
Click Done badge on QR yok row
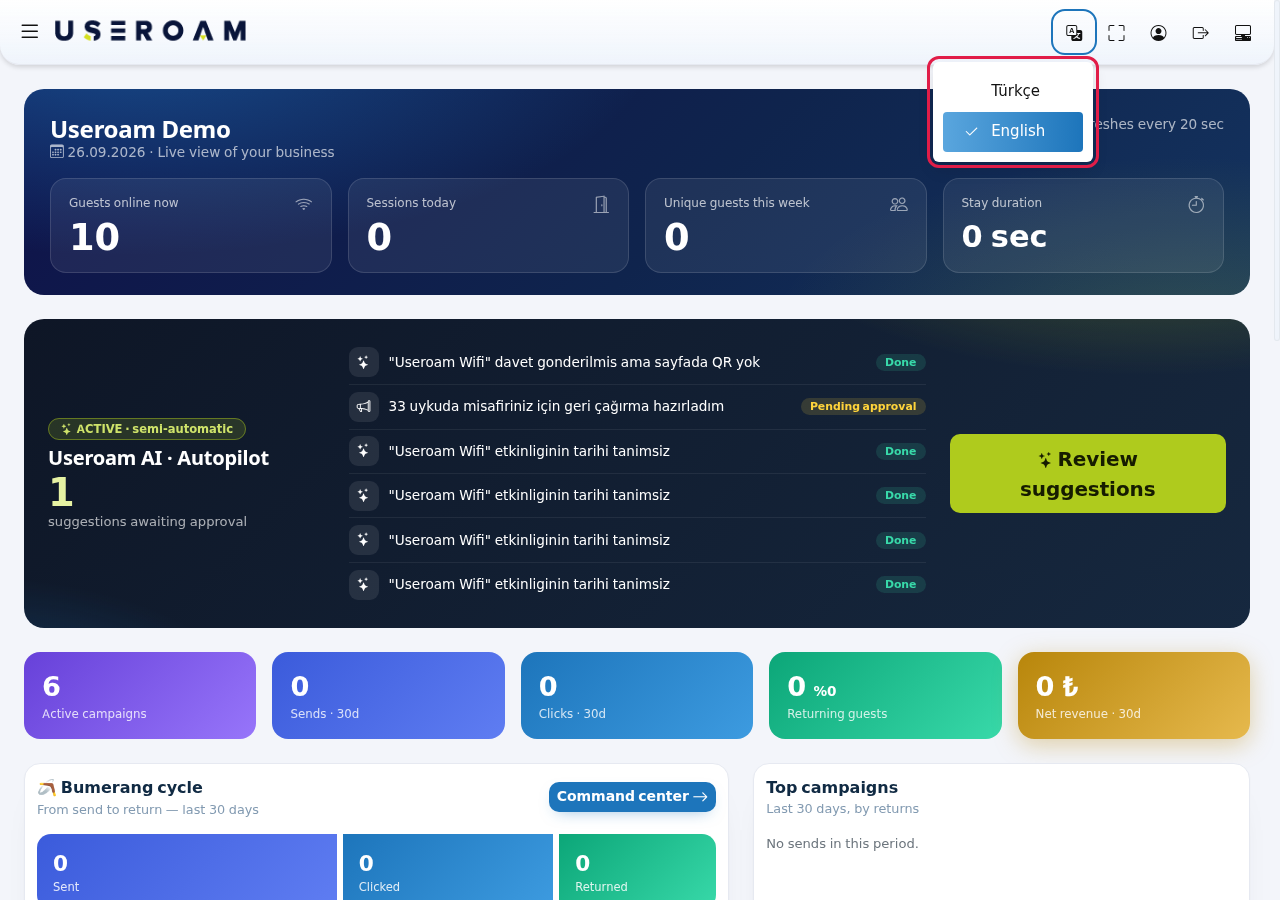coord(901,363)
